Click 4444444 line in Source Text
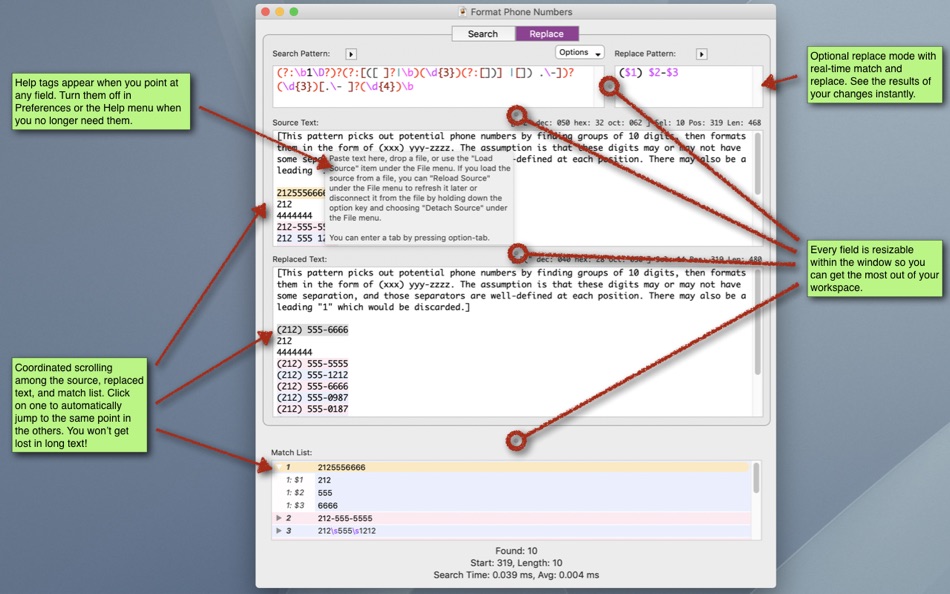 coord(294,216)
